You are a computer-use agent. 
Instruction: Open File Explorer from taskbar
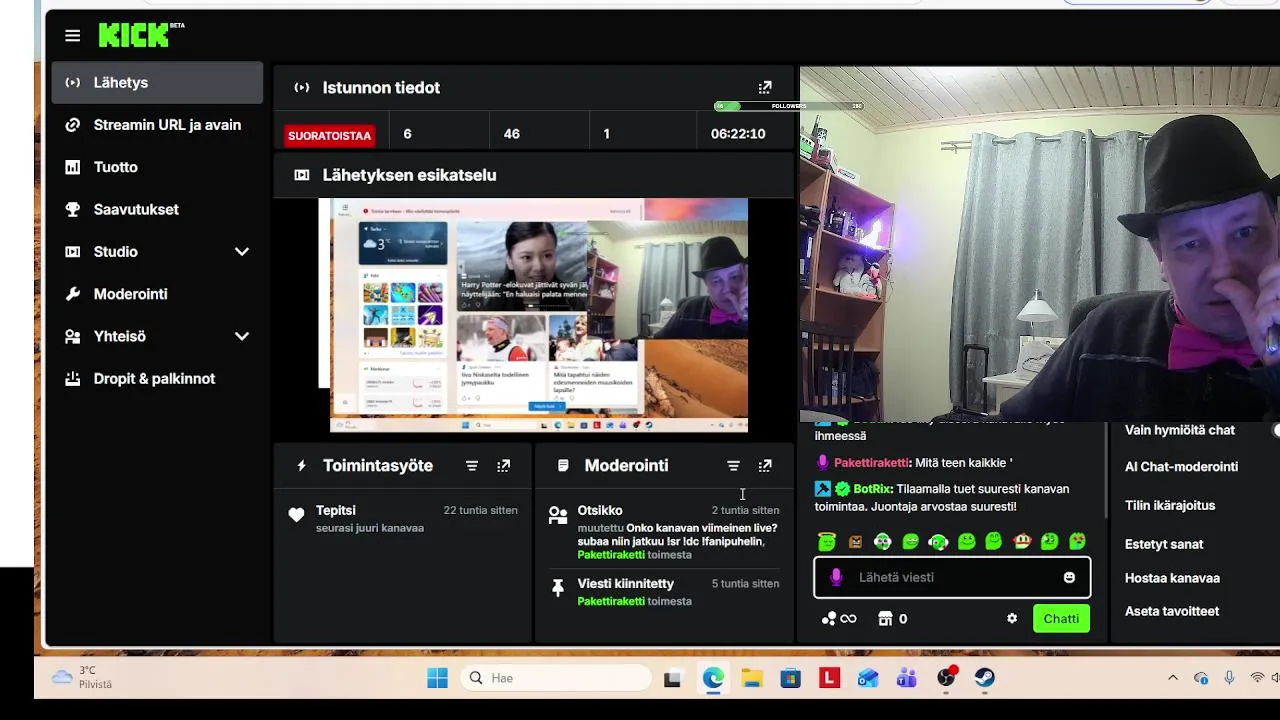tap(752, 678)
